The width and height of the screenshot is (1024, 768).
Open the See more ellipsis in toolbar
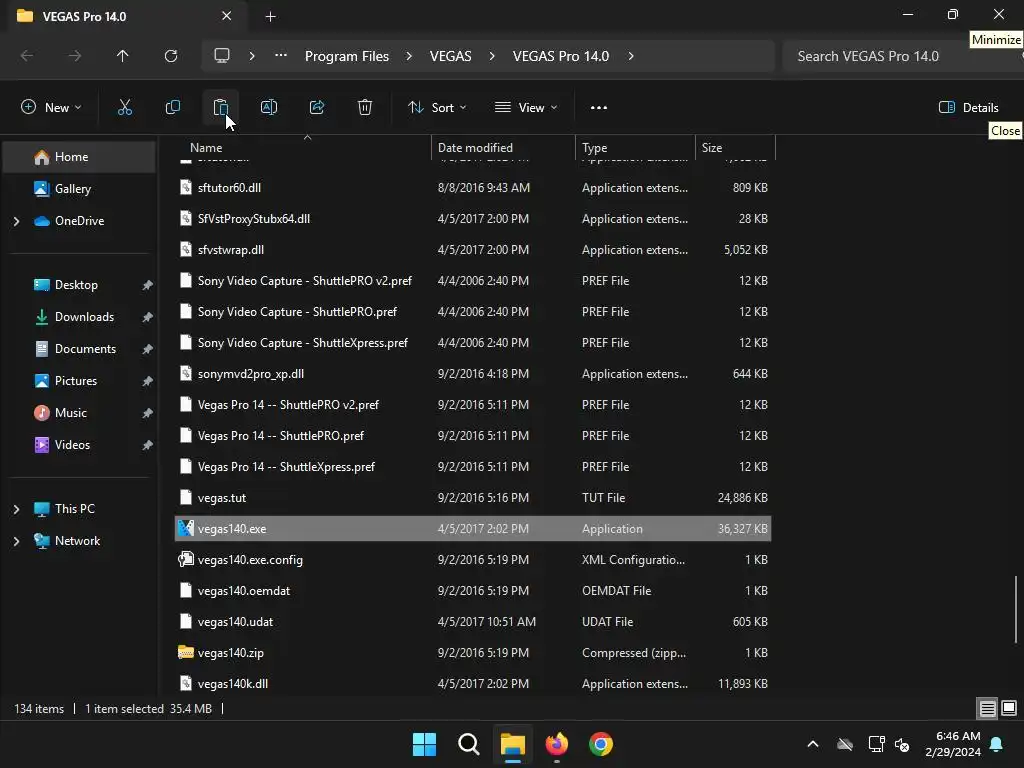[x=598, y=108]
